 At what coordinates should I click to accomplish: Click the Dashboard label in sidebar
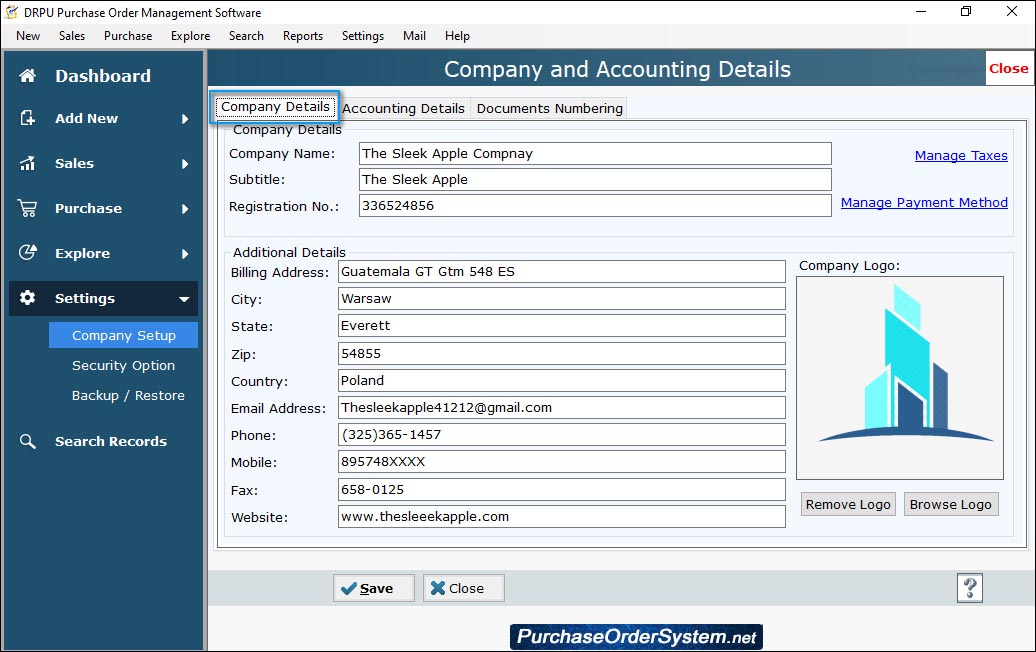coord(103,76)
